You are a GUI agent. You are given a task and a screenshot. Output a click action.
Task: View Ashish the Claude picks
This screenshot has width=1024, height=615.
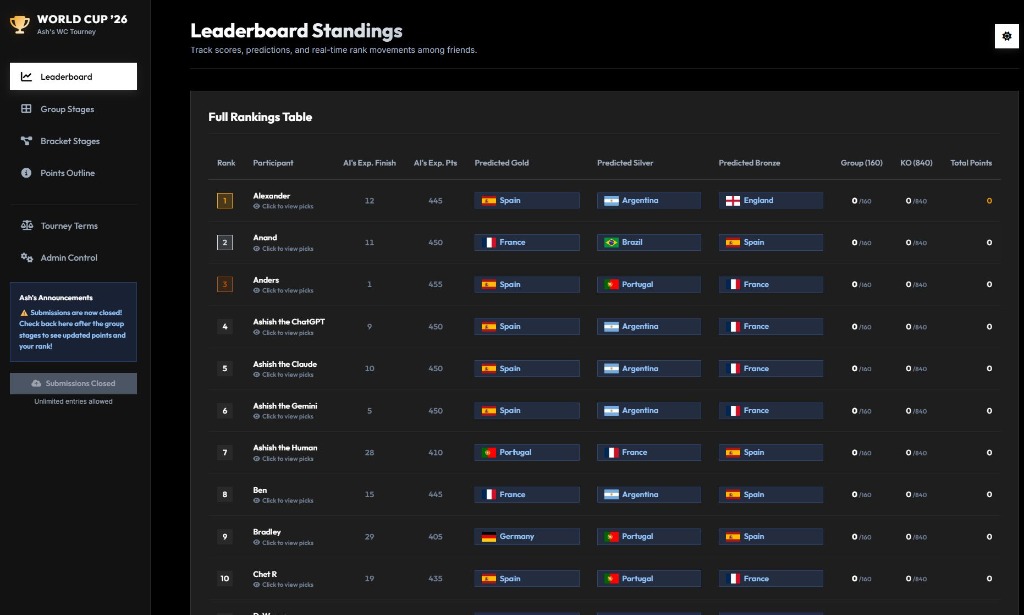point(283,375)
